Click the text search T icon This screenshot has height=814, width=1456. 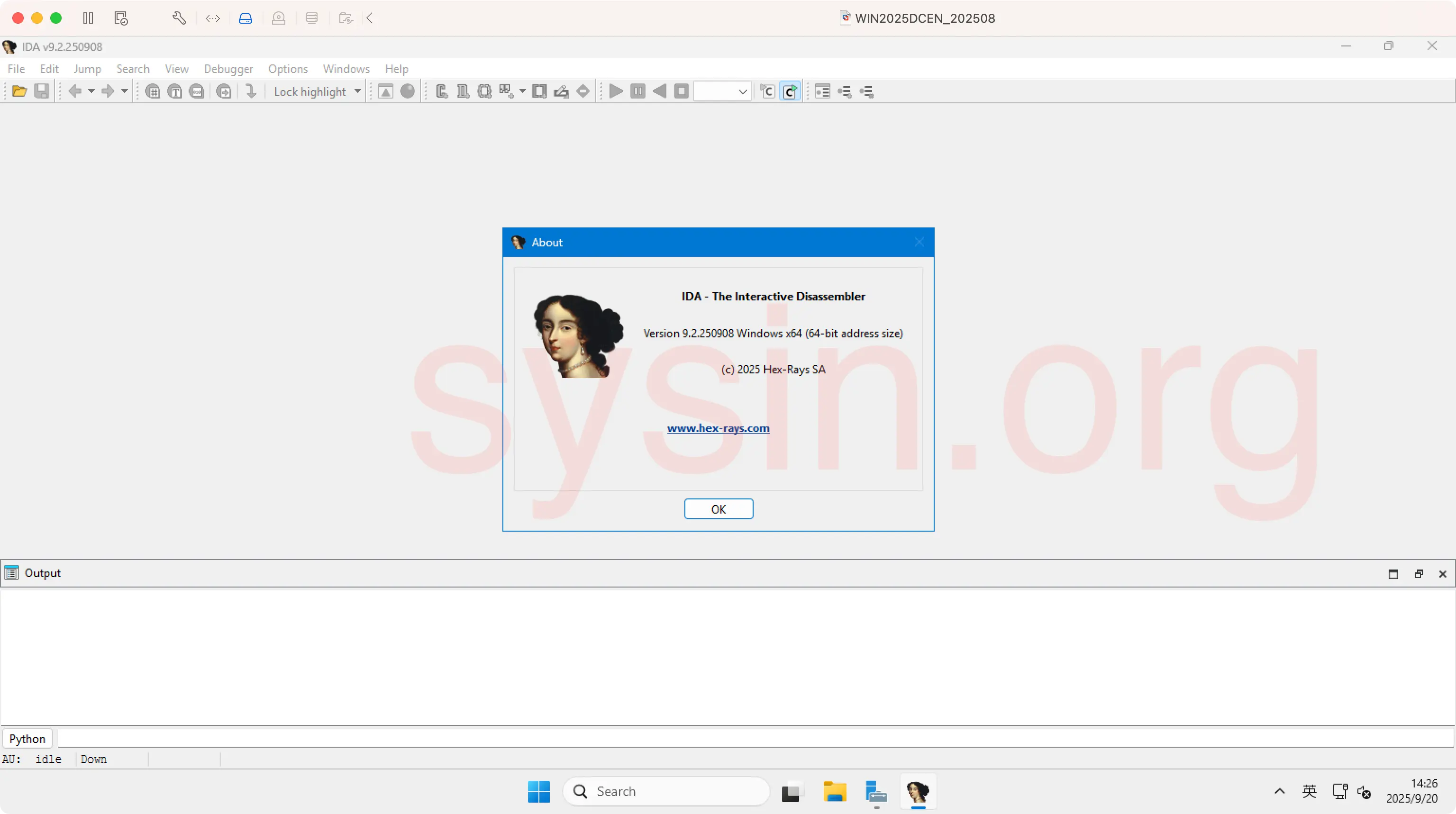click(174, 91)
